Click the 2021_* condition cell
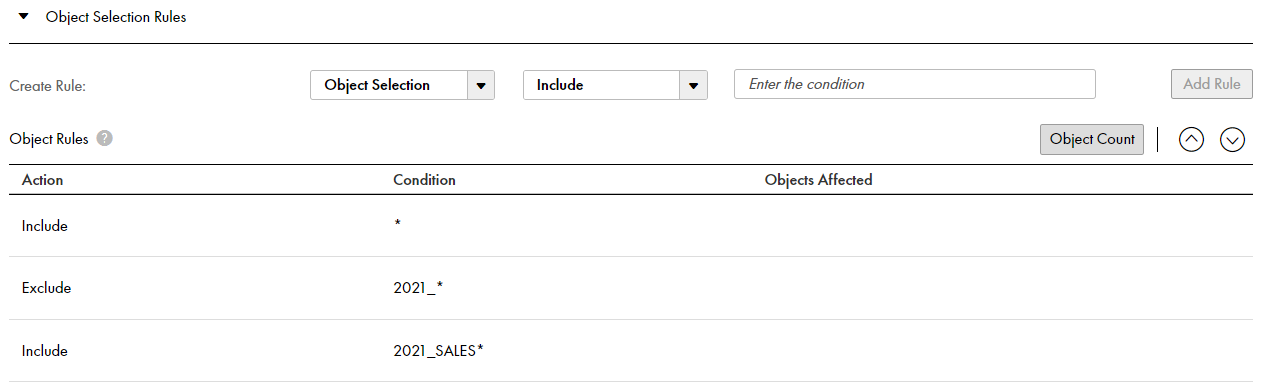The height and width of the screenshot is (391, 1262). tap(418, 288)
